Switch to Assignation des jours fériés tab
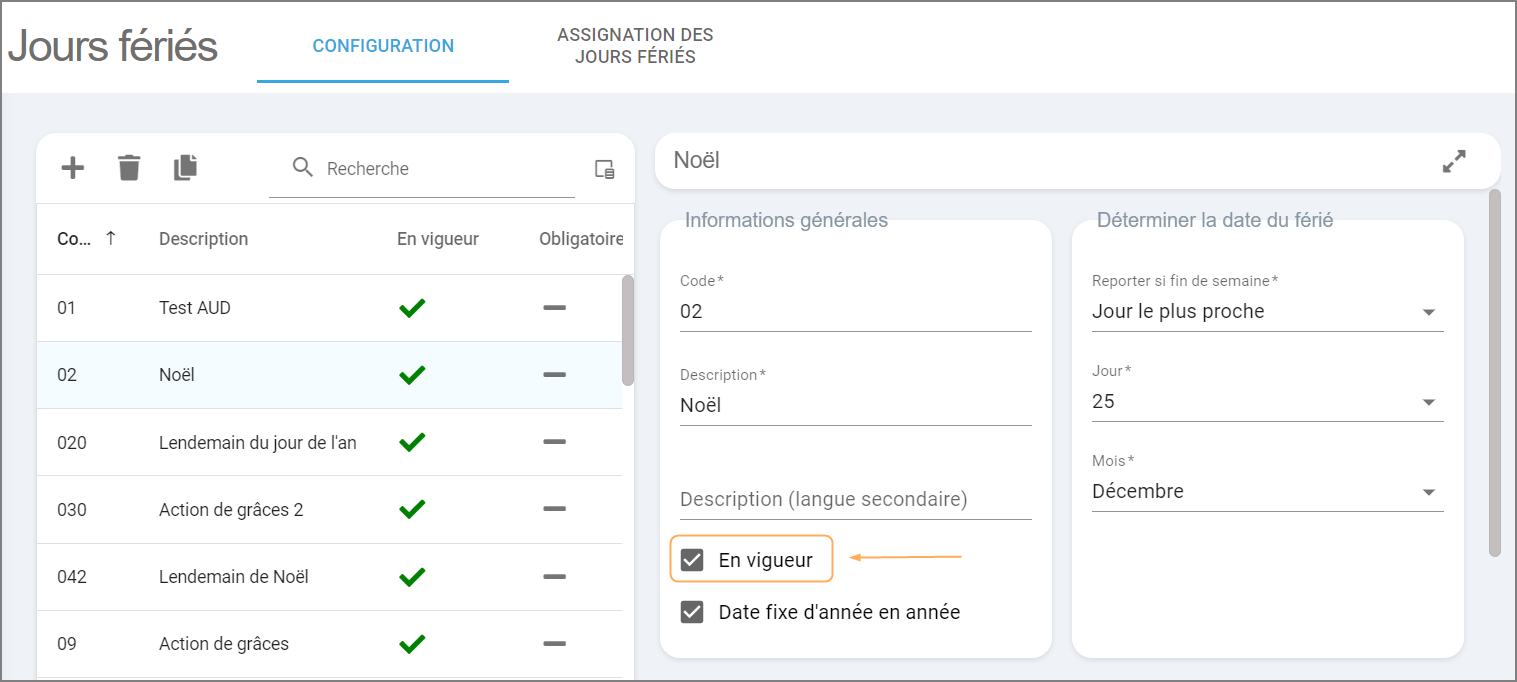The height and width of the screenshot is (682, 1517). pyautogui.click(x=635, y=46)
